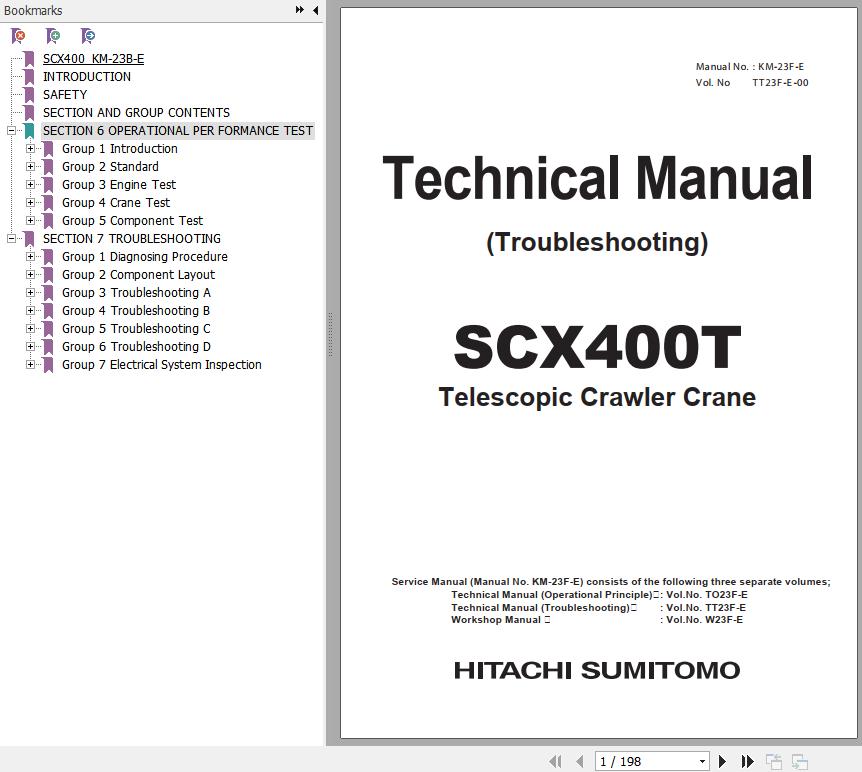Open the page number dropdown showing 1 / 198
The width and height of the screenshot is (862, 772).
click(x=702, y=762)
